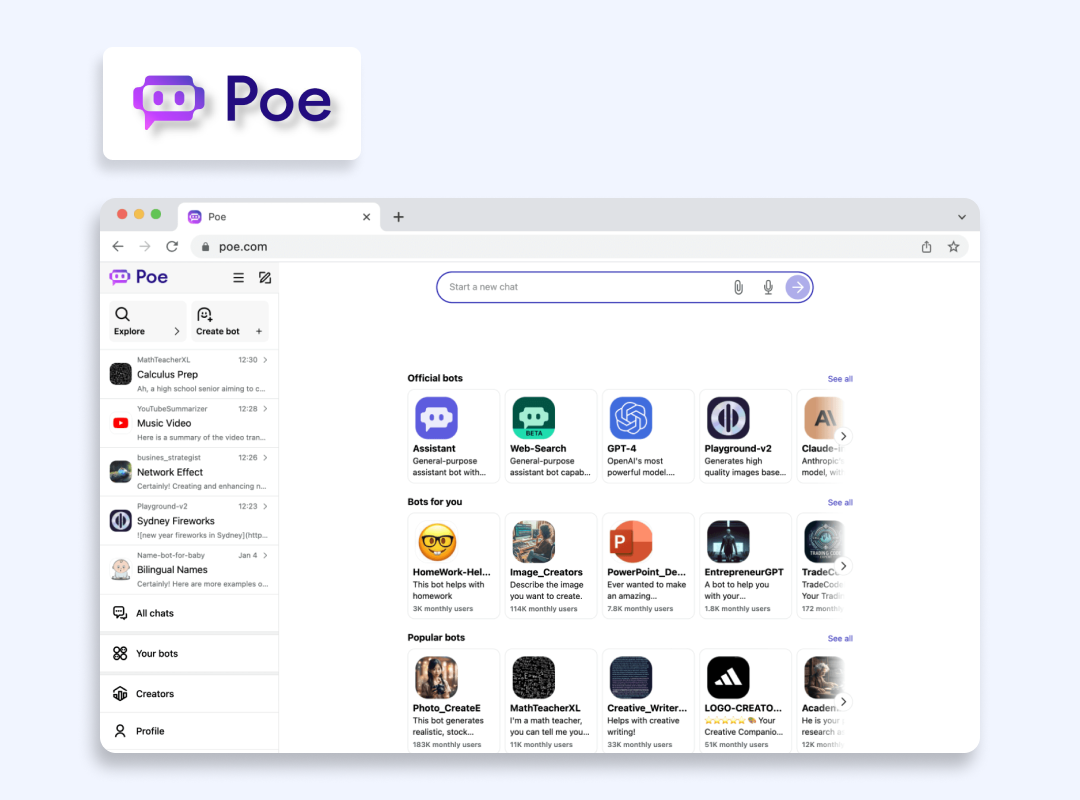This screenshot has height=800, width=1080.
Task: Open Calculus Prep chat chevron
Action: (x=265, y=360)
